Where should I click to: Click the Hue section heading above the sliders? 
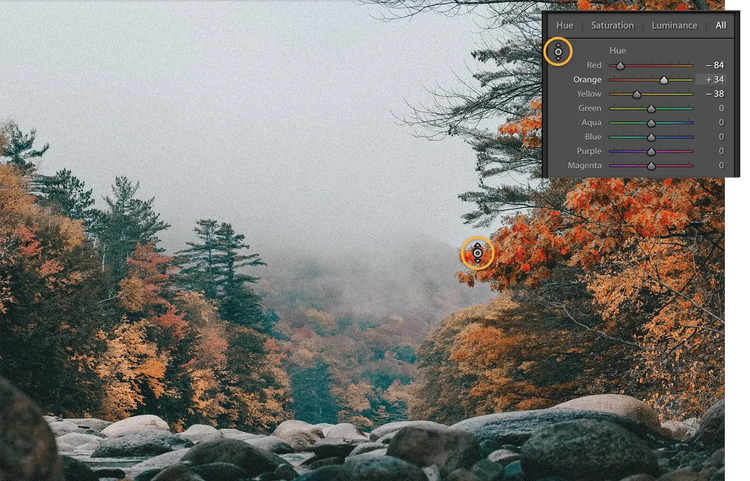(618, 50)
